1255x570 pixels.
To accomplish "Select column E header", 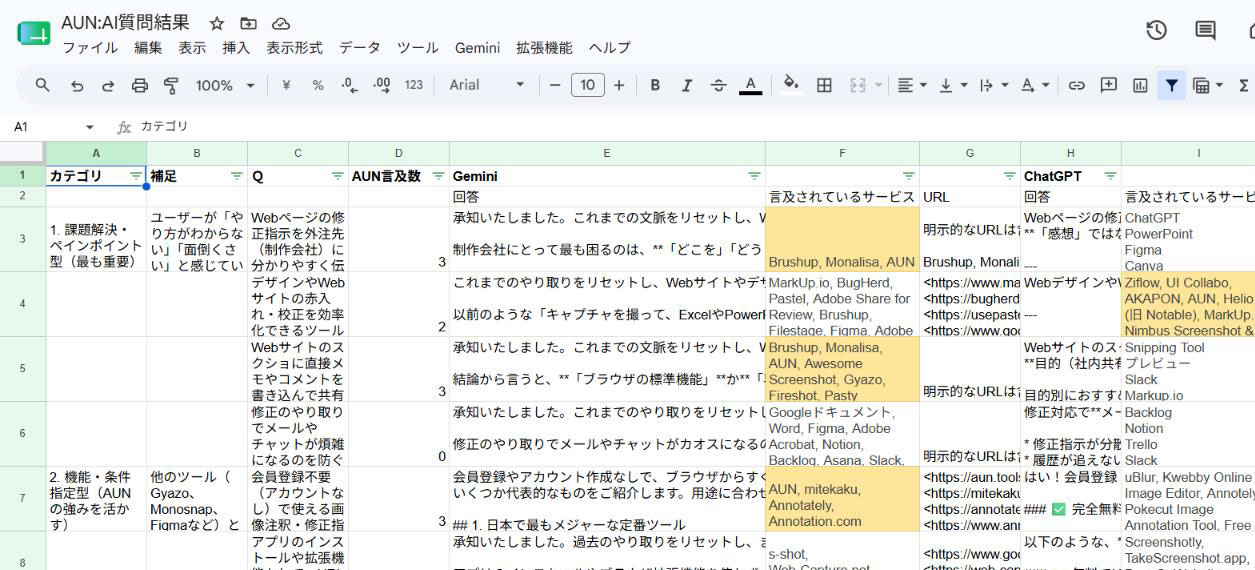I will (607, 153).
